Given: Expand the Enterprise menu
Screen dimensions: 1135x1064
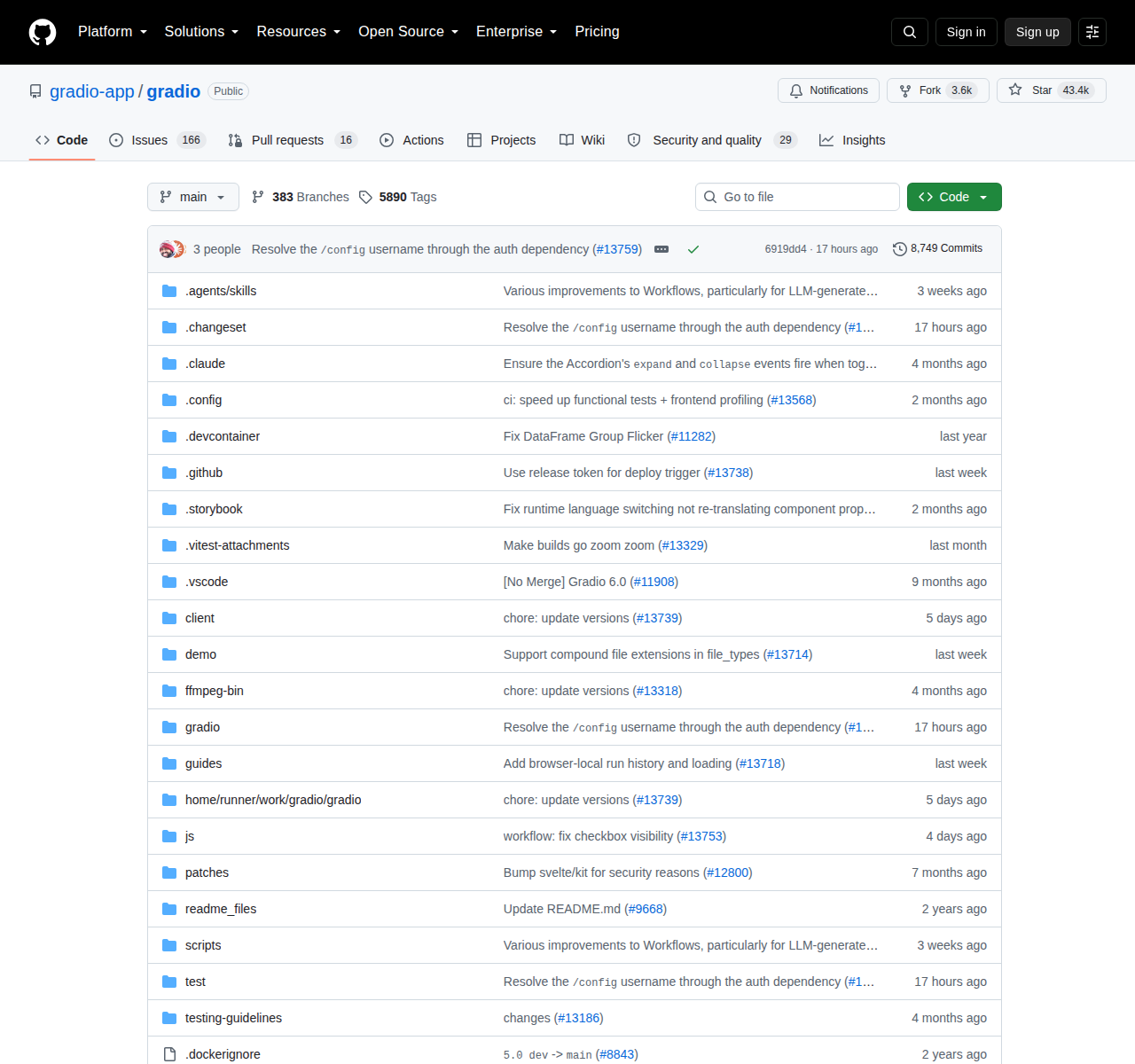Looking at the screenshot, I should 517,32.
